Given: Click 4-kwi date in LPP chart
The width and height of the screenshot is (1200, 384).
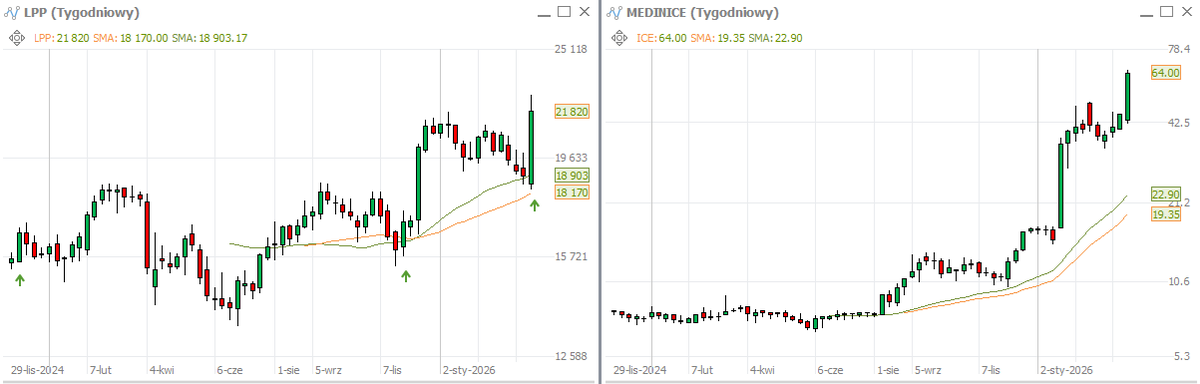Looking at the screenshot, I should click(162, 370).
